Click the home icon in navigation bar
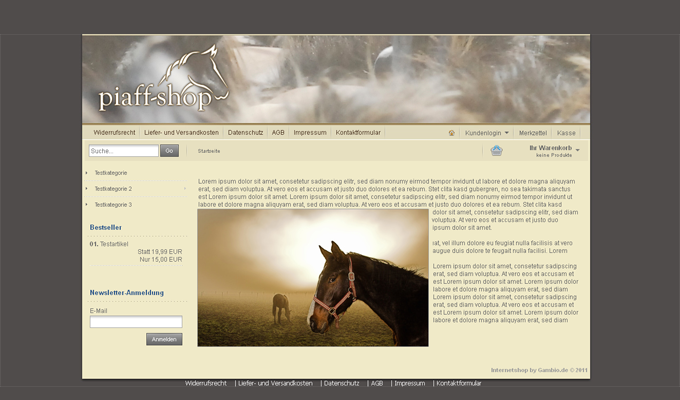 [x=452, y=132]
